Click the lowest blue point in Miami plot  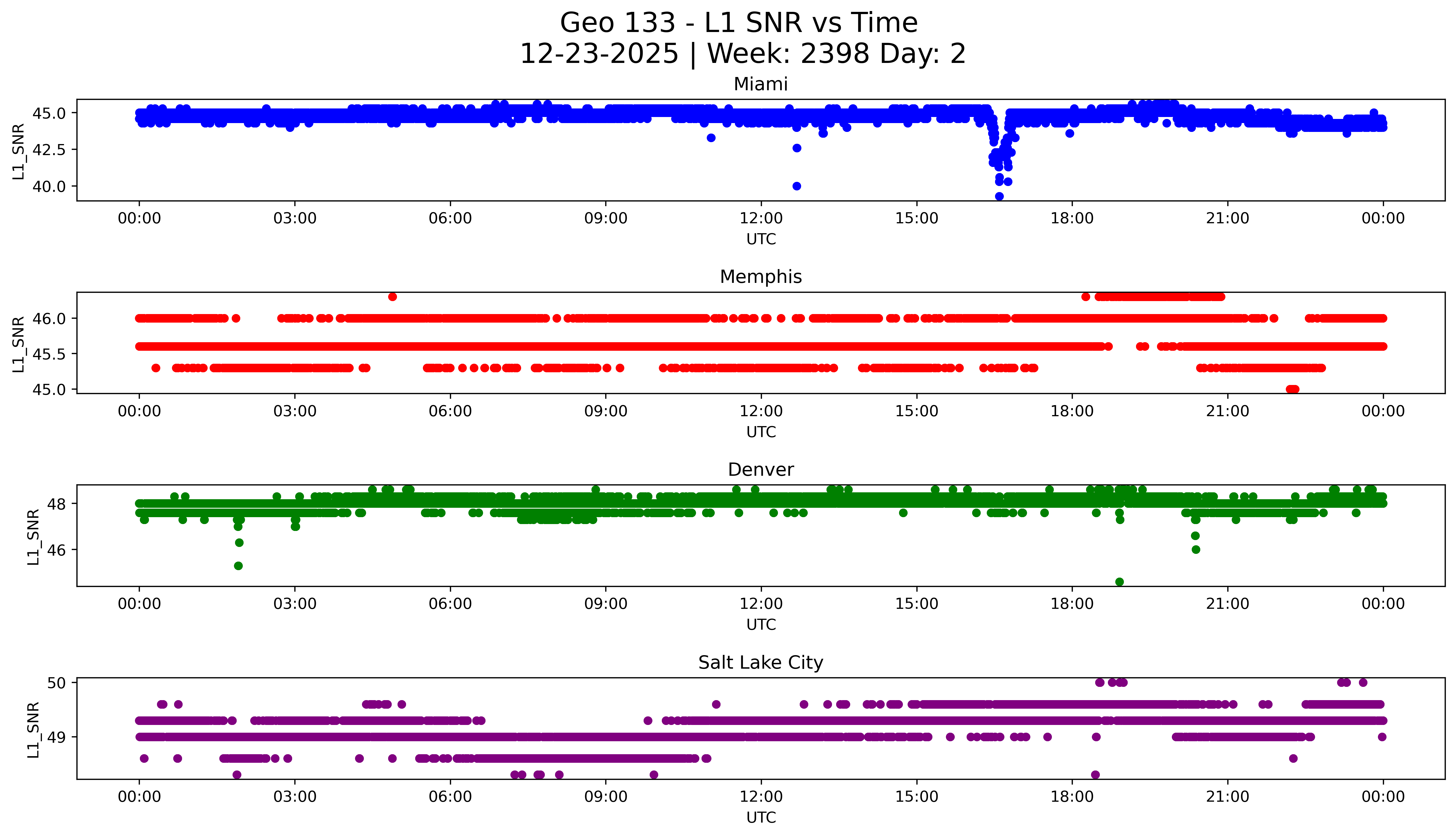[x=999, y=196]
